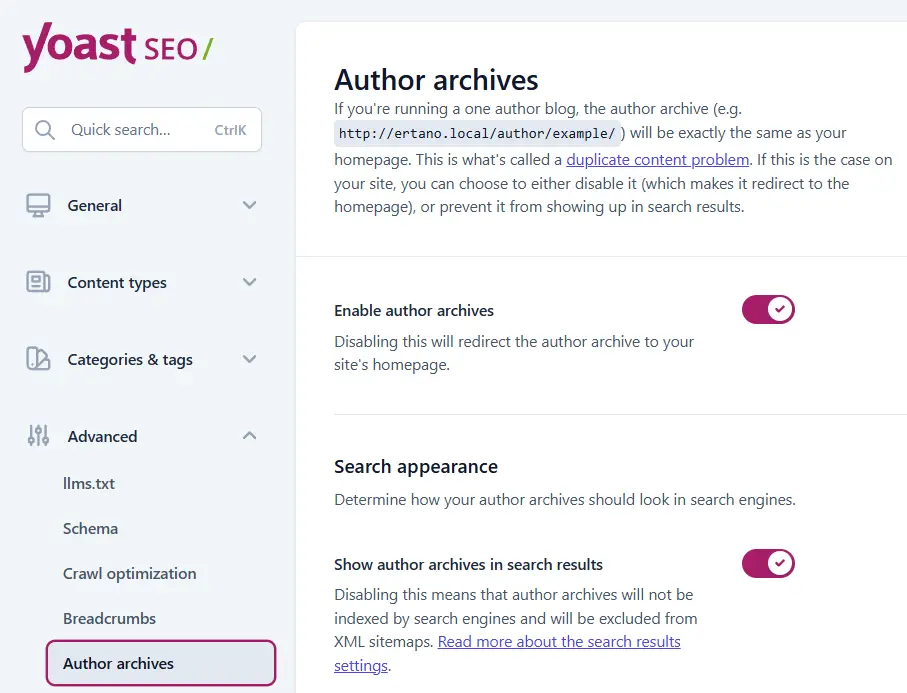
Task: Toggle Show author archives in search results off
Action: pos(768,563)
